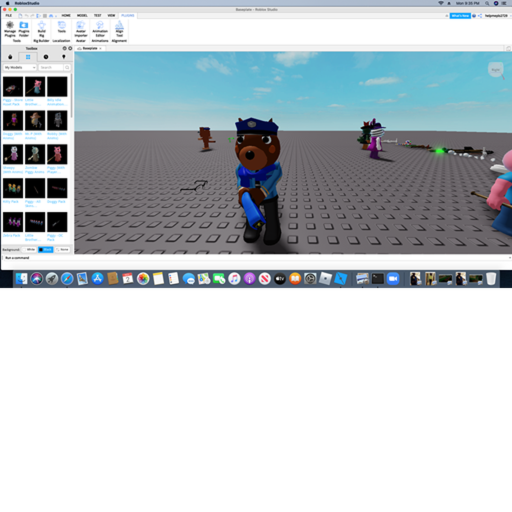Switch to the Inventory grid tab in Toolbox
This screenshot has height=512, width=512.
28,57
